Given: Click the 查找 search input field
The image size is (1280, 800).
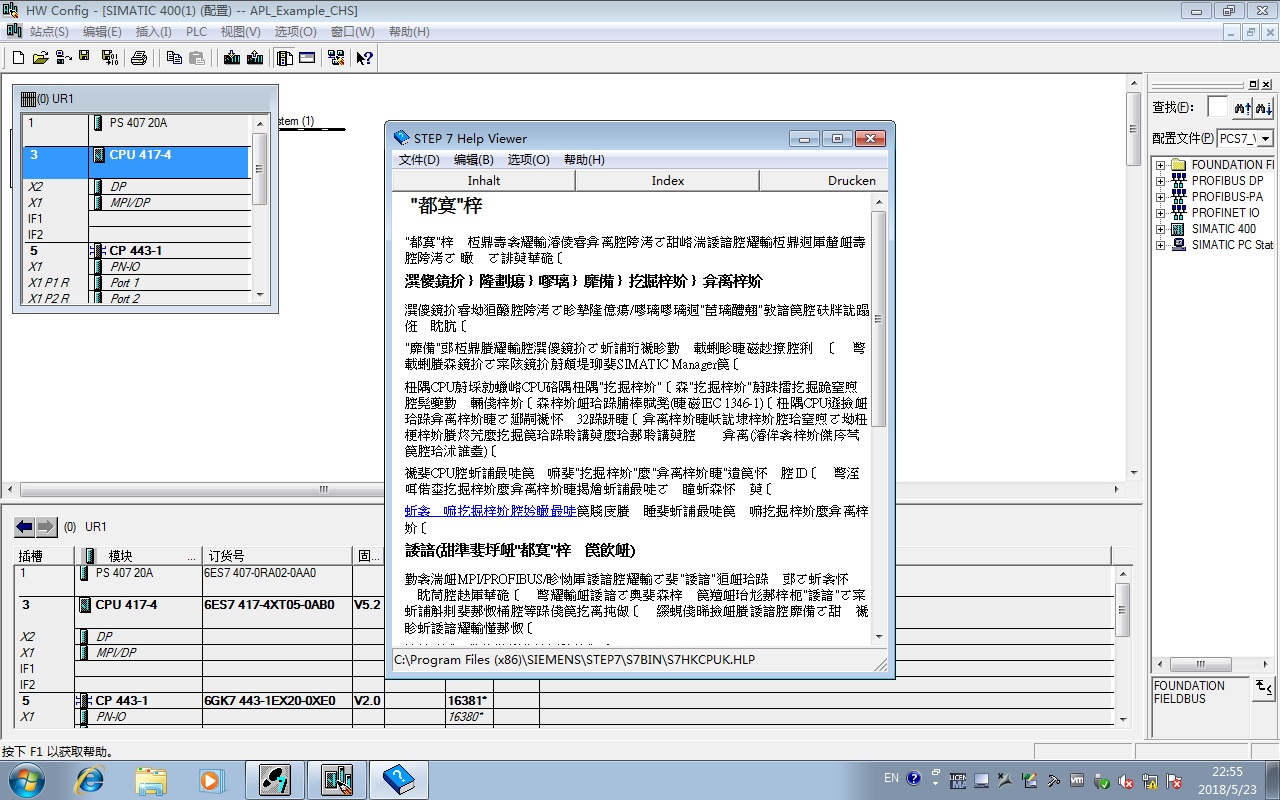Looking at the screenshot, I should click(x=1217, y=107).
